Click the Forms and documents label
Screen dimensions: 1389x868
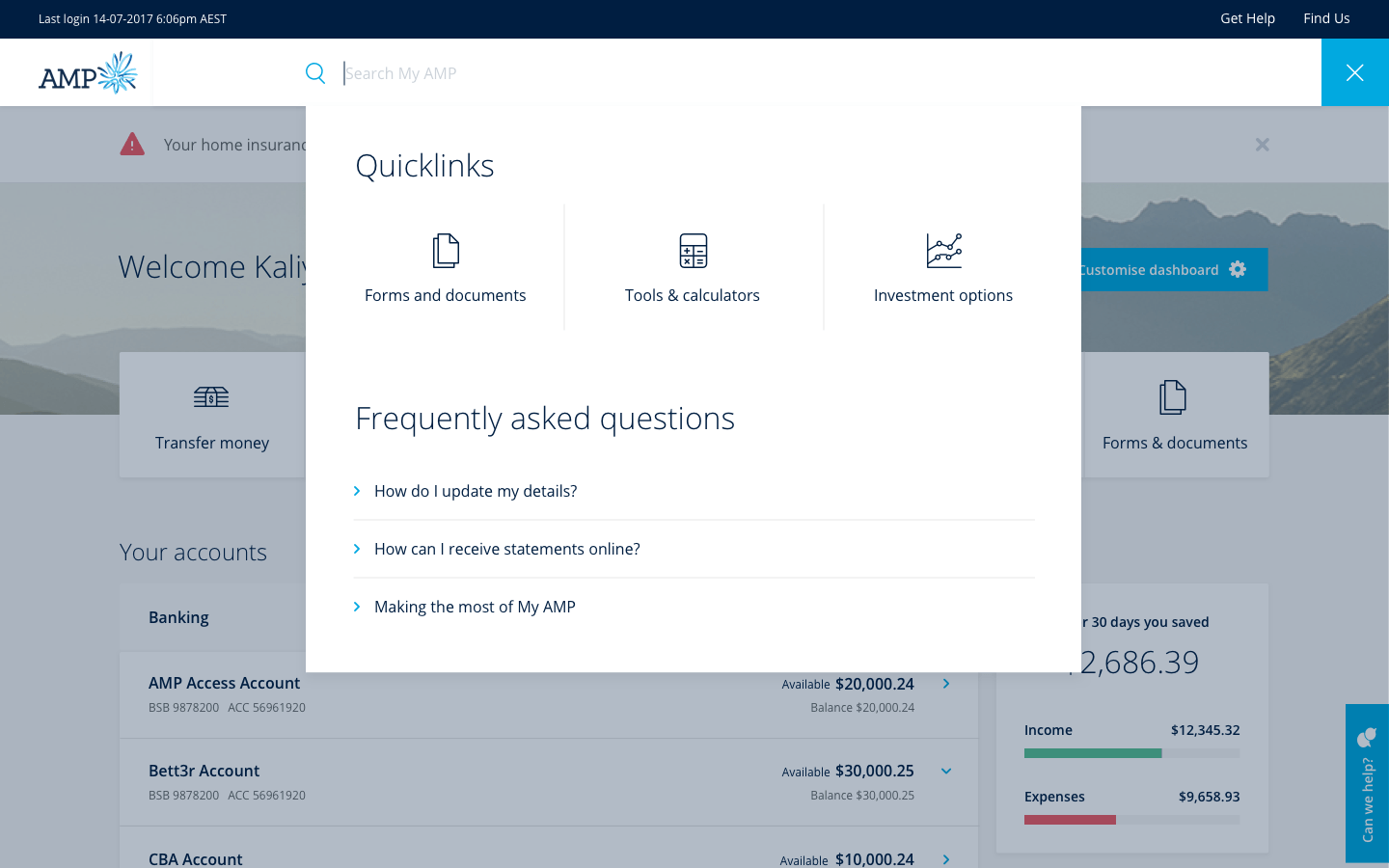coord(446,295)
